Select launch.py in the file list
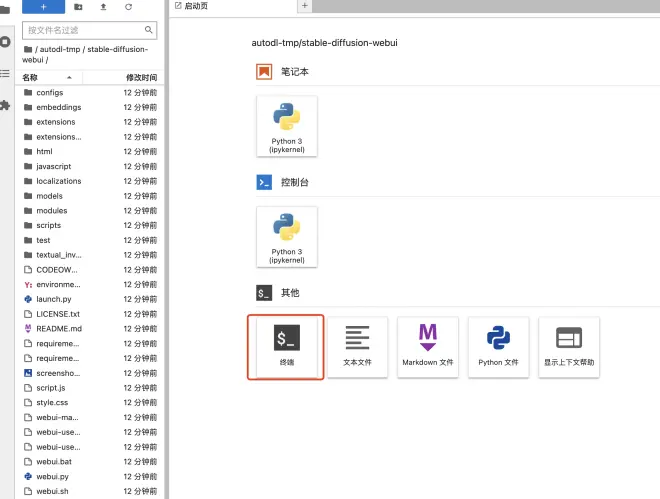Screen dimensions: 660x499 click(x=90, y=299)
